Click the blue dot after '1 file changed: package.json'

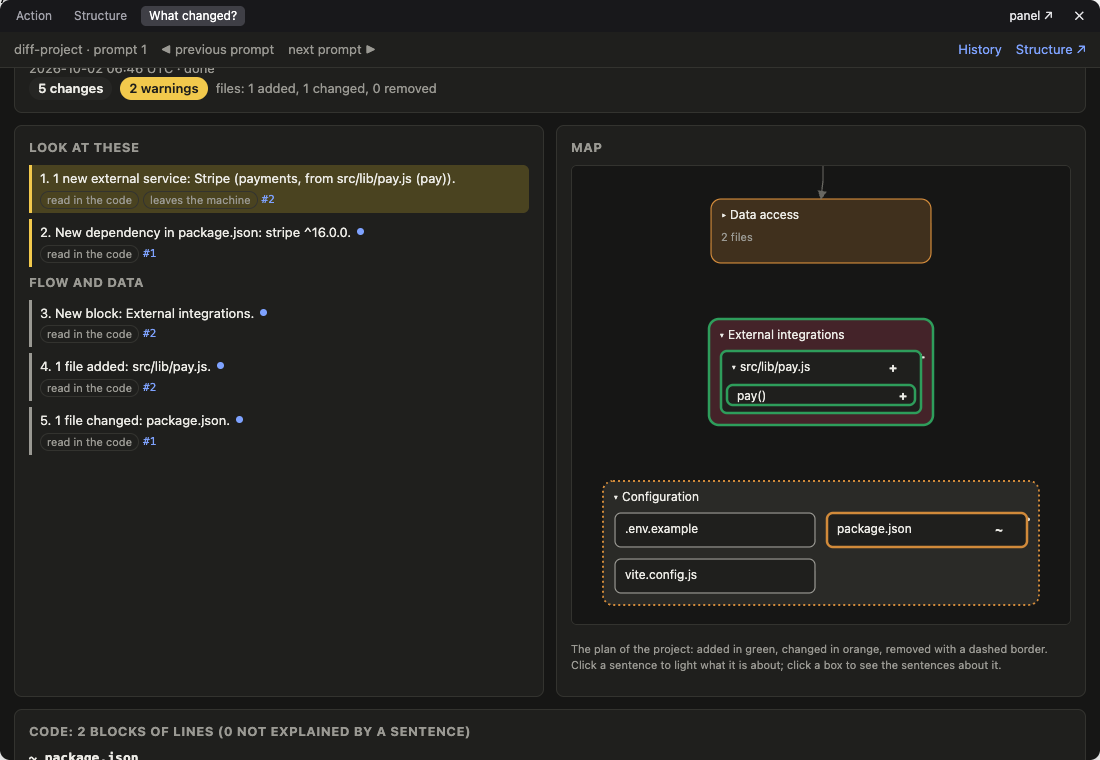(x=239, y=420)
